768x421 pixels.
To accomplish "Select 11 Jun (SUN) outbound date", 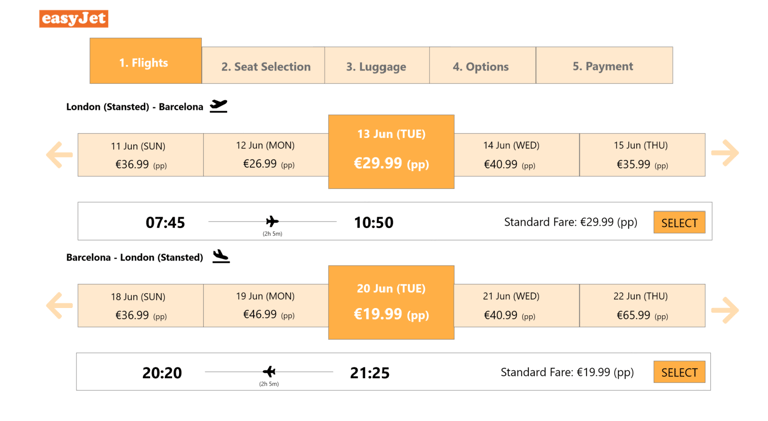I will coord(140,154).
